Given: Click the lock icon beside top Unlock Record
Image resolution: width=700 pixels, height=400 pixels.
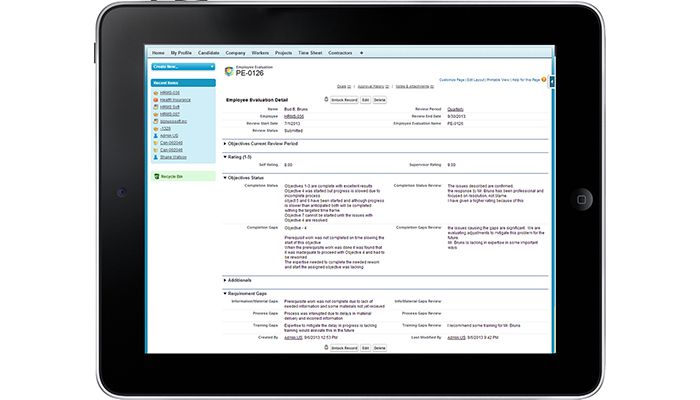Looking at the screenshot, I should click(x=326, y=100).
